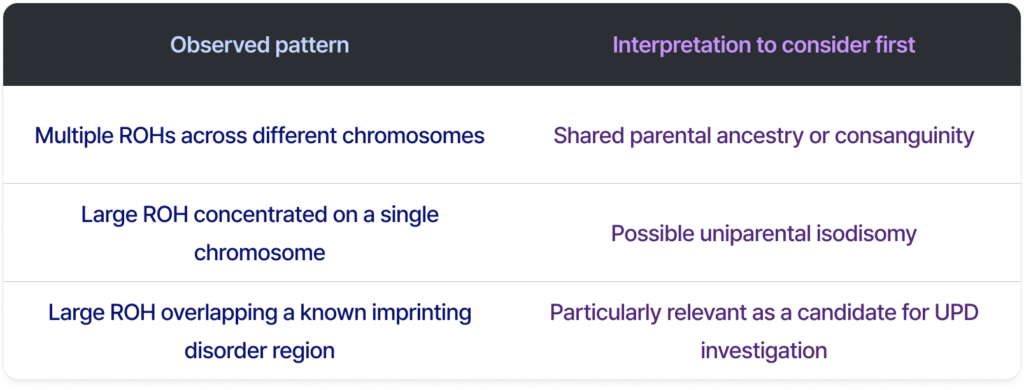This screenshot has height=390, width=1024.
Task: Select the 'Possible uniparental isodisomy' cell
Action: click(x=763, y=234)
